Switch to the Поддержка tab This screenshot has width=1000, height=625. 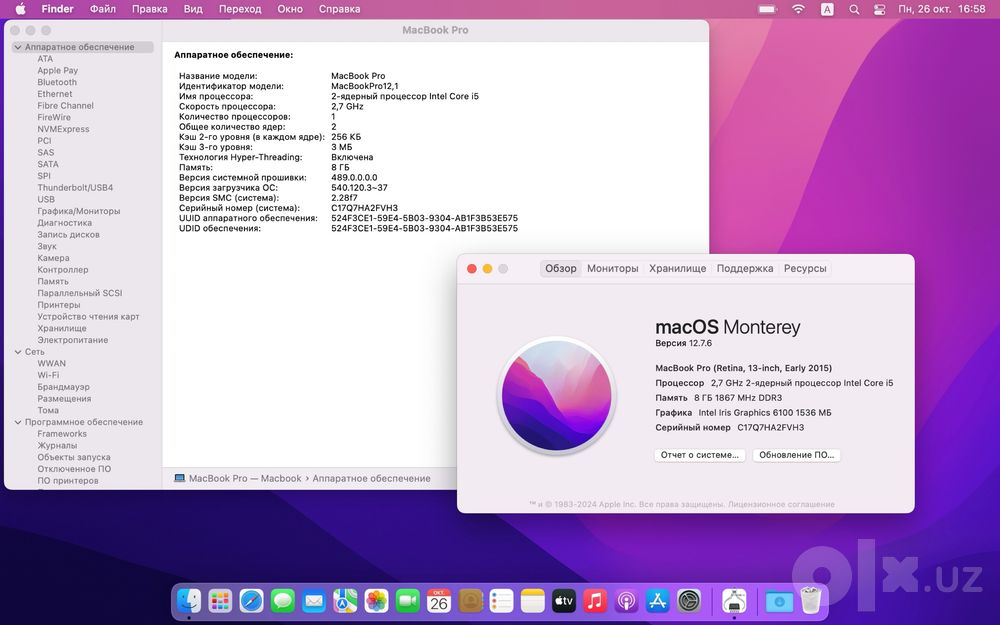(744, 268)
